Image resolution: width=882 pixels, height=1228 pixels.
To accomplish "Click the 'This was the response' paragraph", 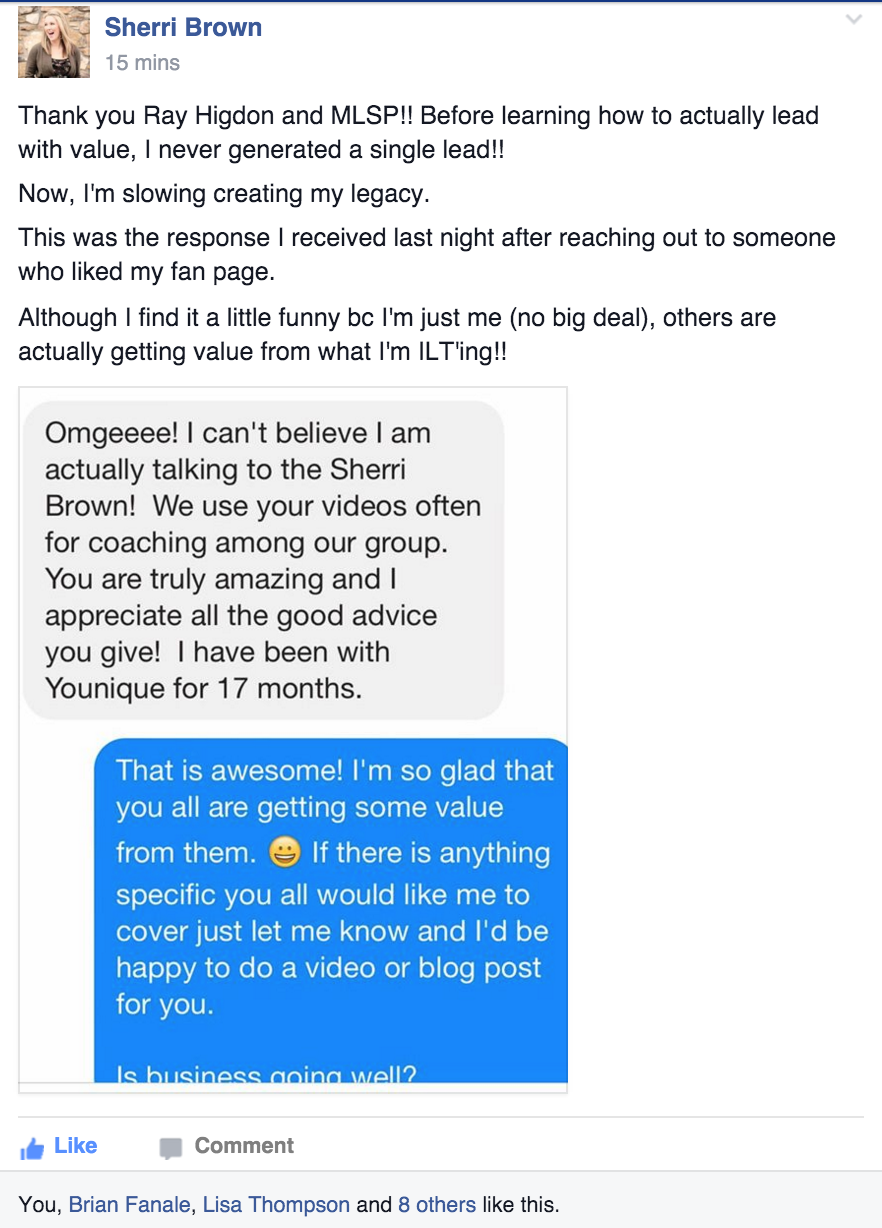I will 427,254.
